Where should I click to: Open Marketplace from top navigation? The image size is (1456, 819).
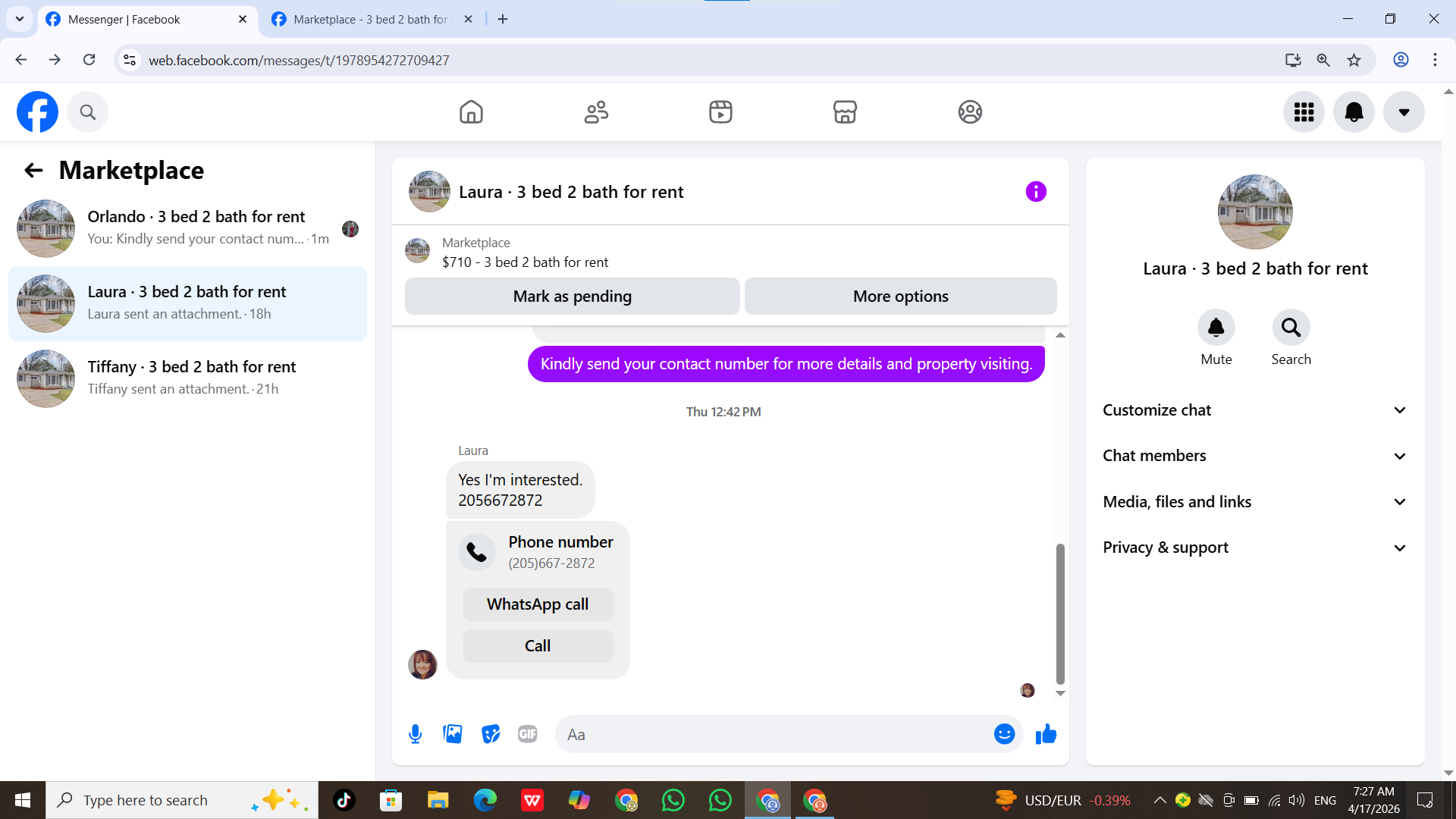point(845,112)
